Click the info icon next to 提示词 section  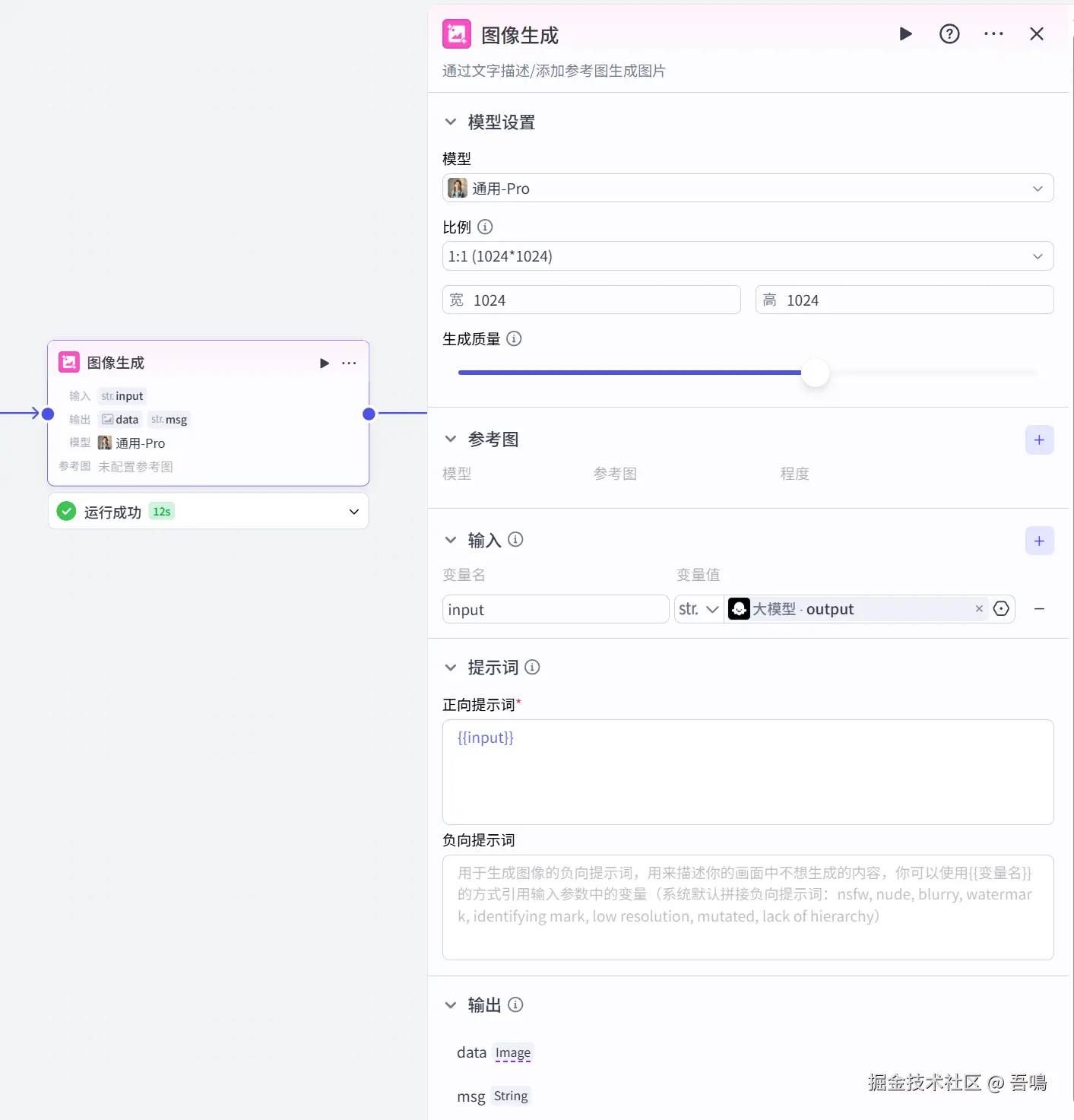532,668
